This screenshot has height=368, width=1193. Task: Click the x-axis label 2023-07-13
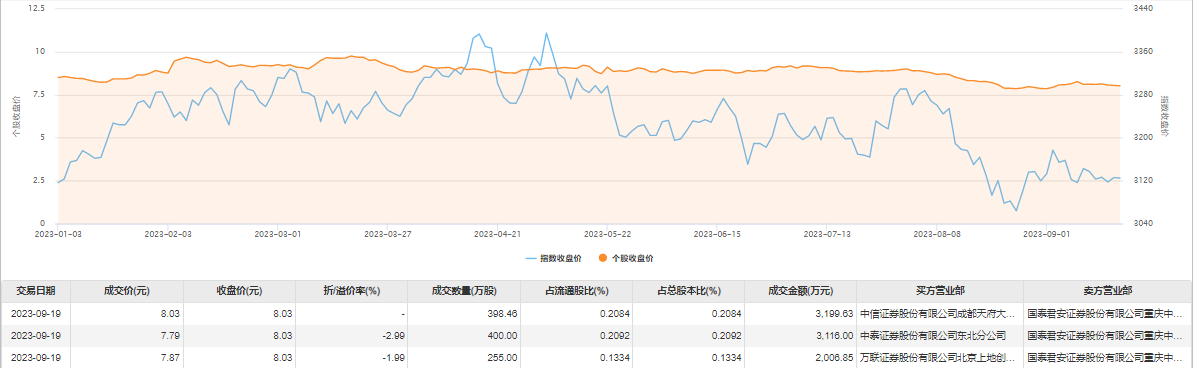[x=827, y=234]
